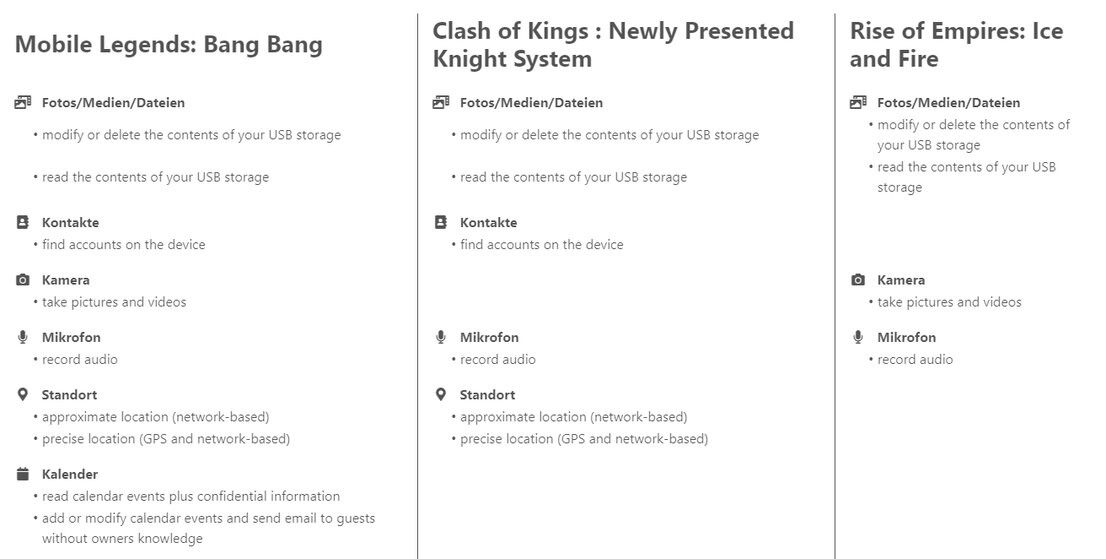Click the photos/media icon under Clash of Kings
This screenshot has height=559, width=1106.
(x=441, y=102)
